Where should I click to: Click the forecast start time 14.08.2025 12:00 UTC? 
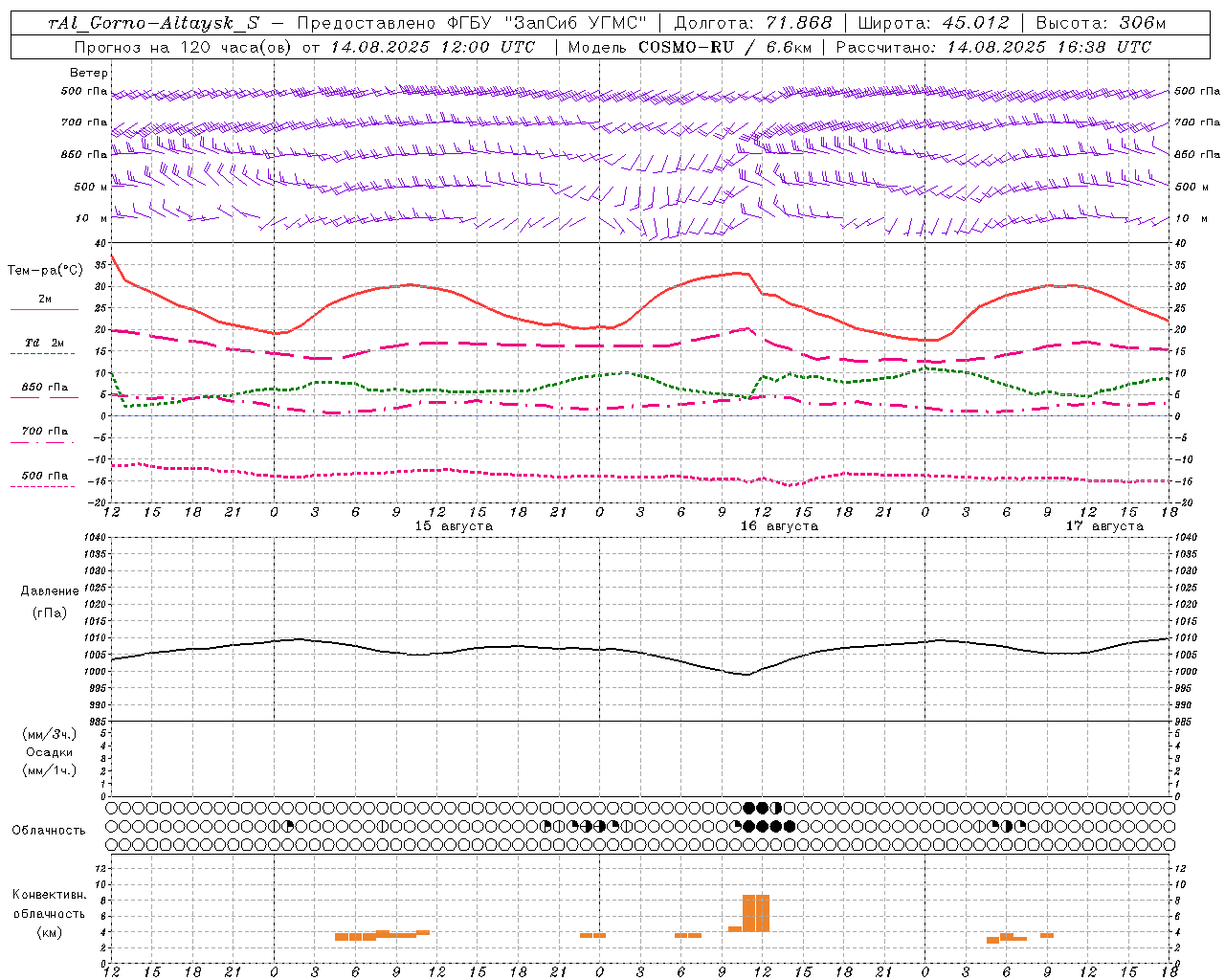[433, 47]
